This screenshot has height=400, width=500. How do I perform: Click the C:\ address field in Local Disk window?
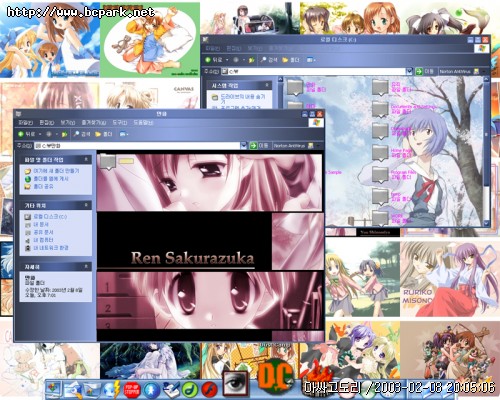tap(314, 71)
